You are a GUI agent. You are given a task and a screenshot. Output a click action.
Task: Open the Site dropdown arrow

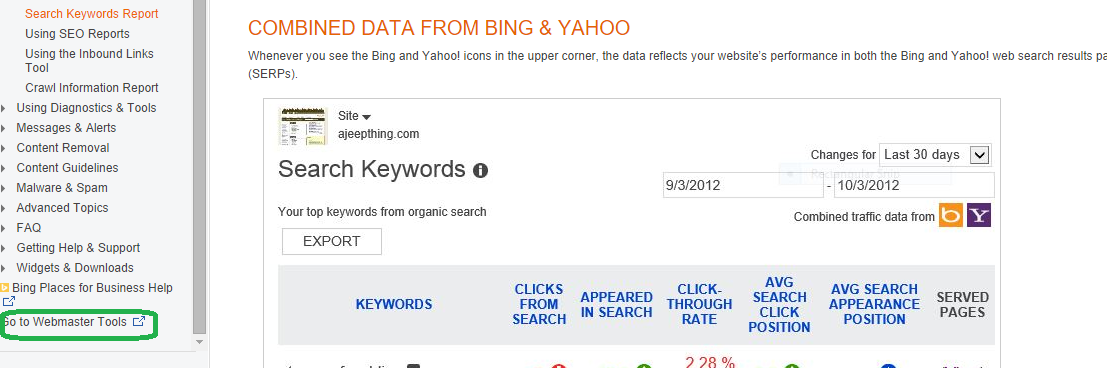click(x=366, y=117)
